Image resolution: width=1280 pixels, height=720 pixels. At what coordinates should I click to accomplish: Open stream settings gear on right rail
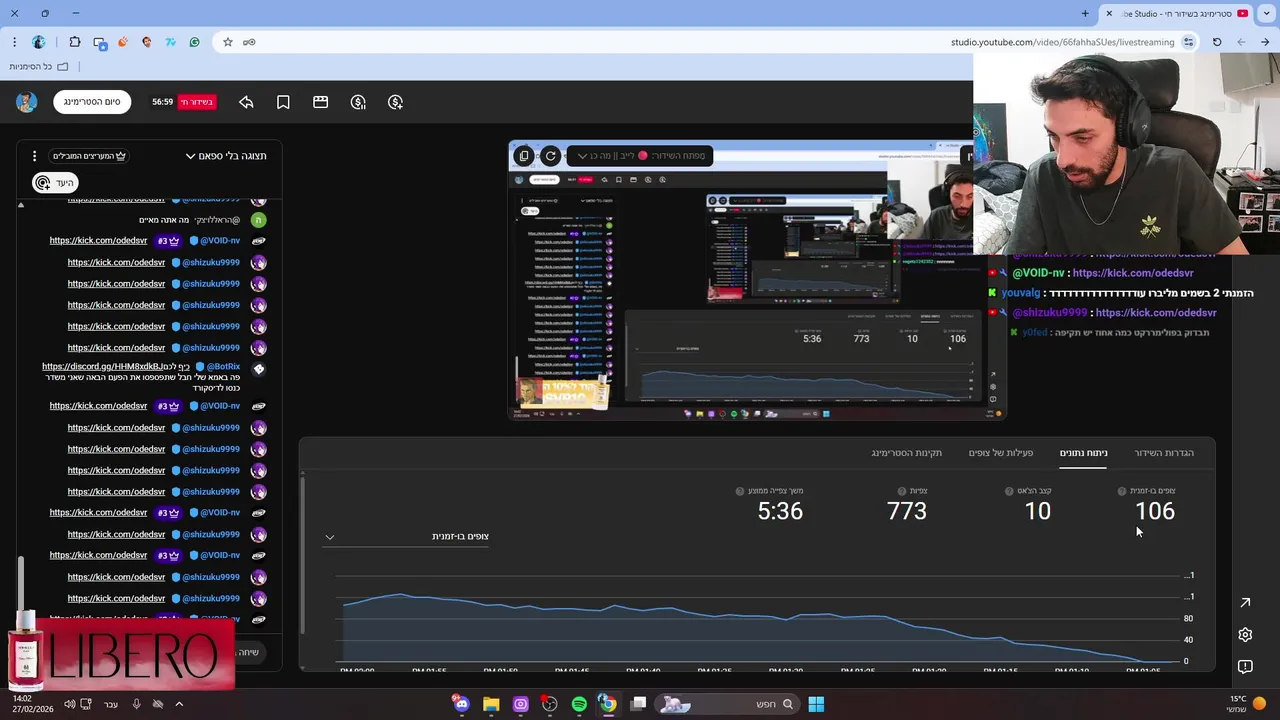coord(1245,635)
